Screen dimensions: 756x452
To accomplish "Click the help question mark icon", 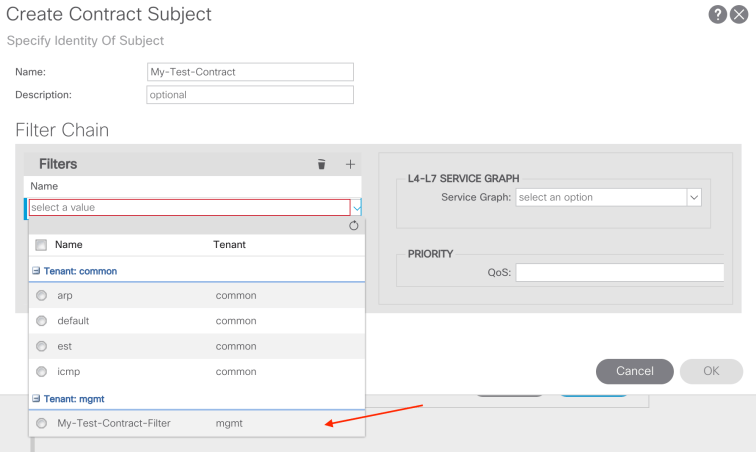I will [717, 14].
